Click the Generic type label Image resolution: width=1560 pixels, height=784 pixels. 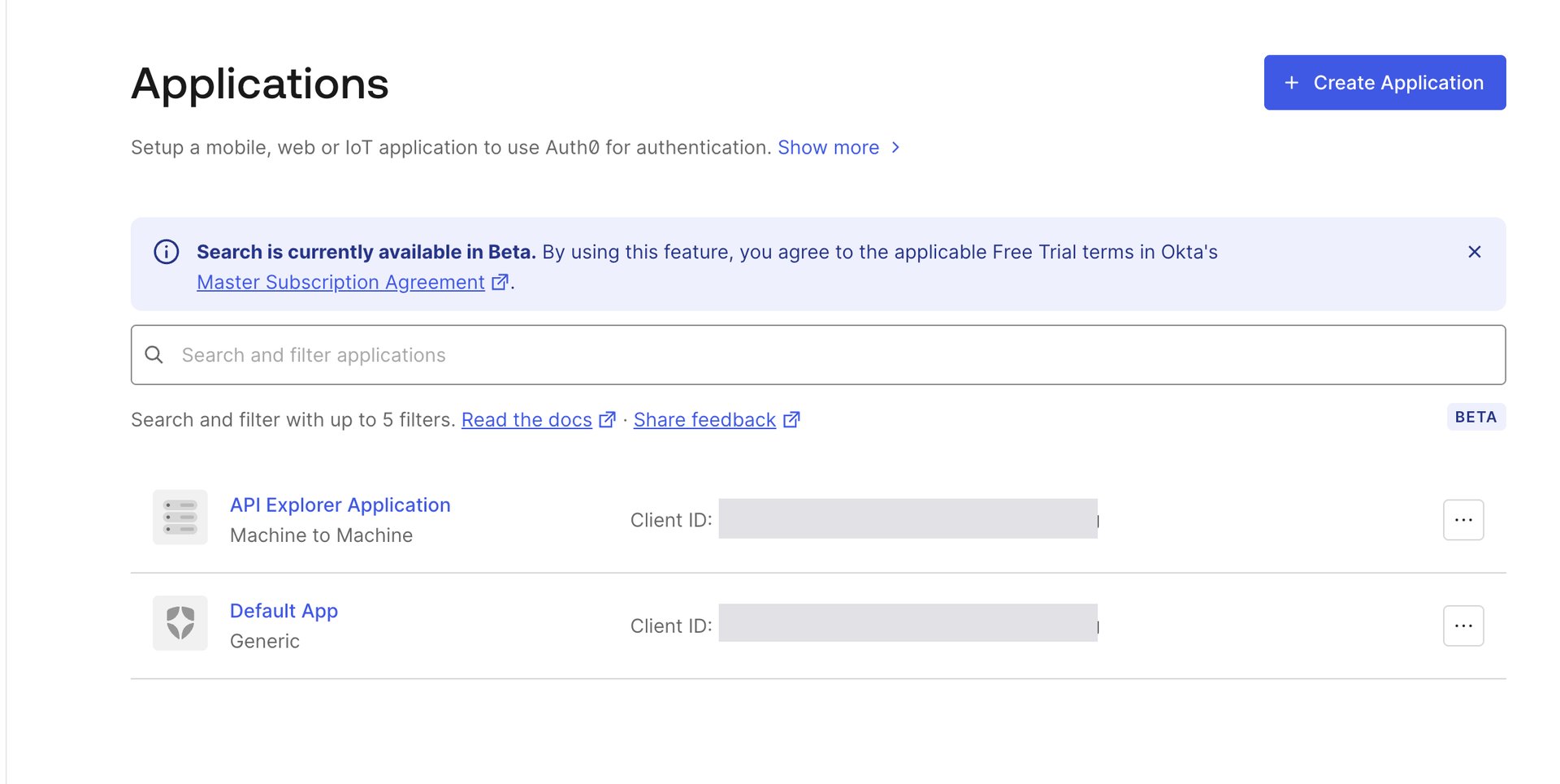coord(265,641)
